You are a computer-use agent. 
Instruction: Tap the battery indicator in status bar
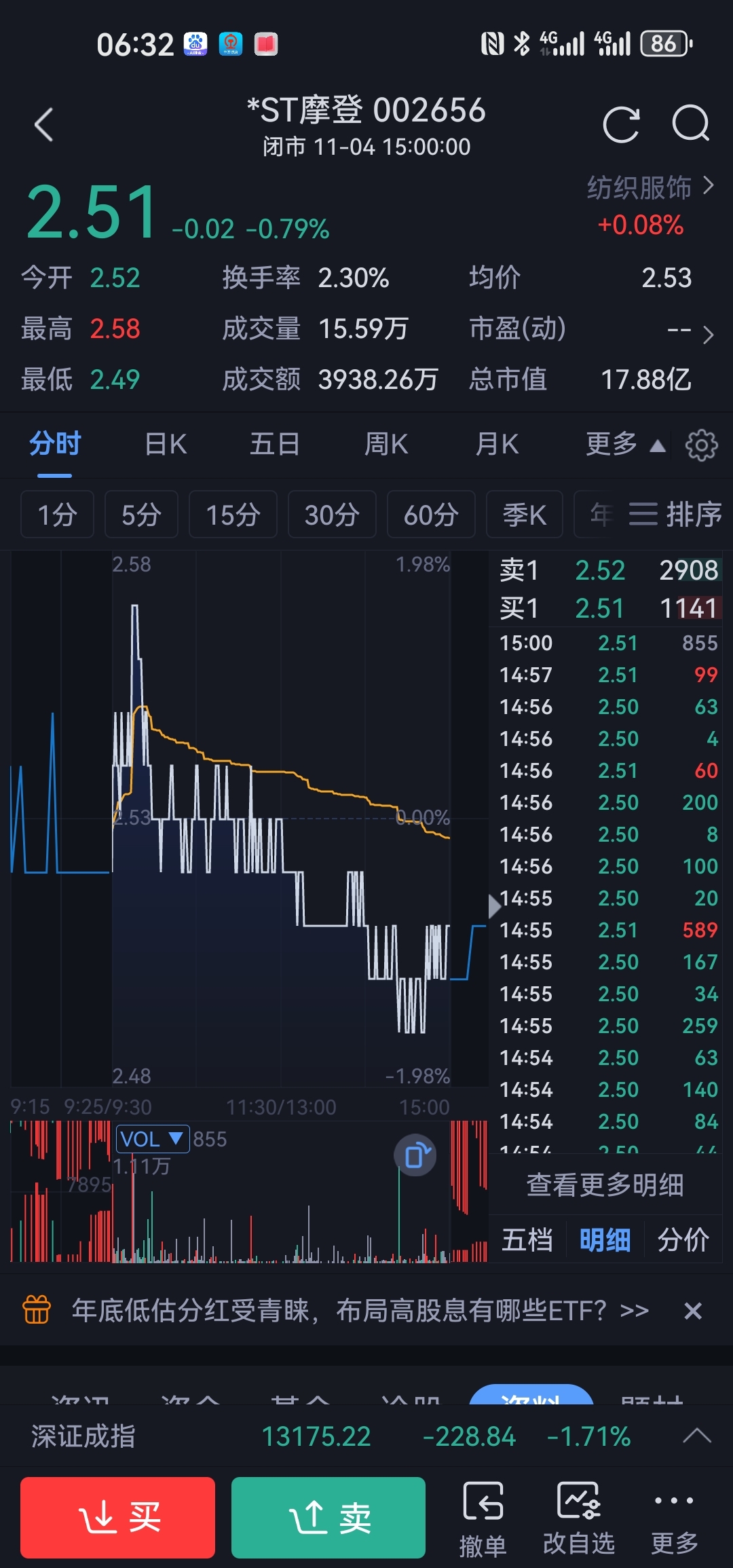pos(666,44)
